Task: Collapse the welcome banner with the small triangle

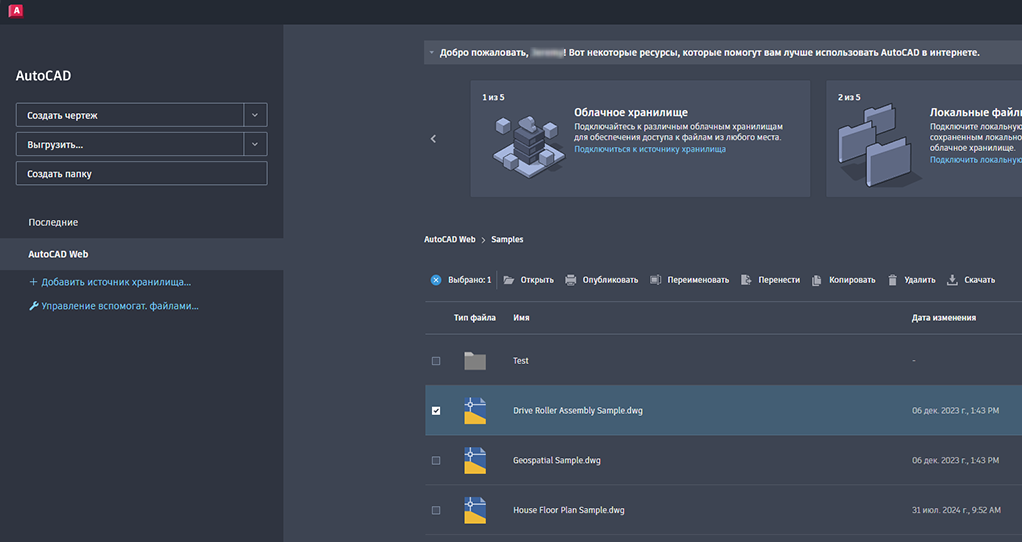Action: [431, 53]
